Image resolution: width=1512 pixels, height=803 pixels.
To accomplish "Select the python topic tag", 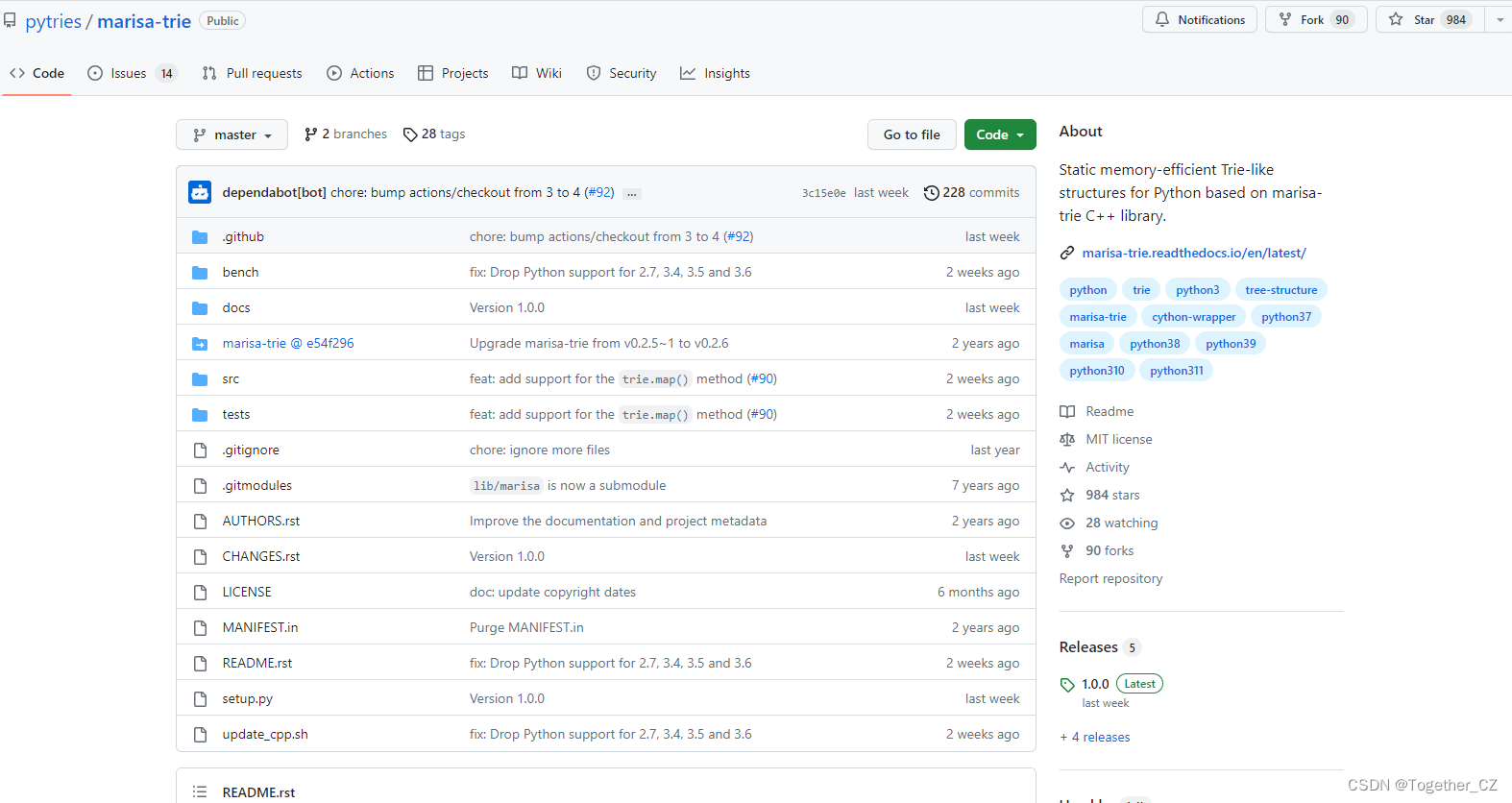I will [1088, 290].
